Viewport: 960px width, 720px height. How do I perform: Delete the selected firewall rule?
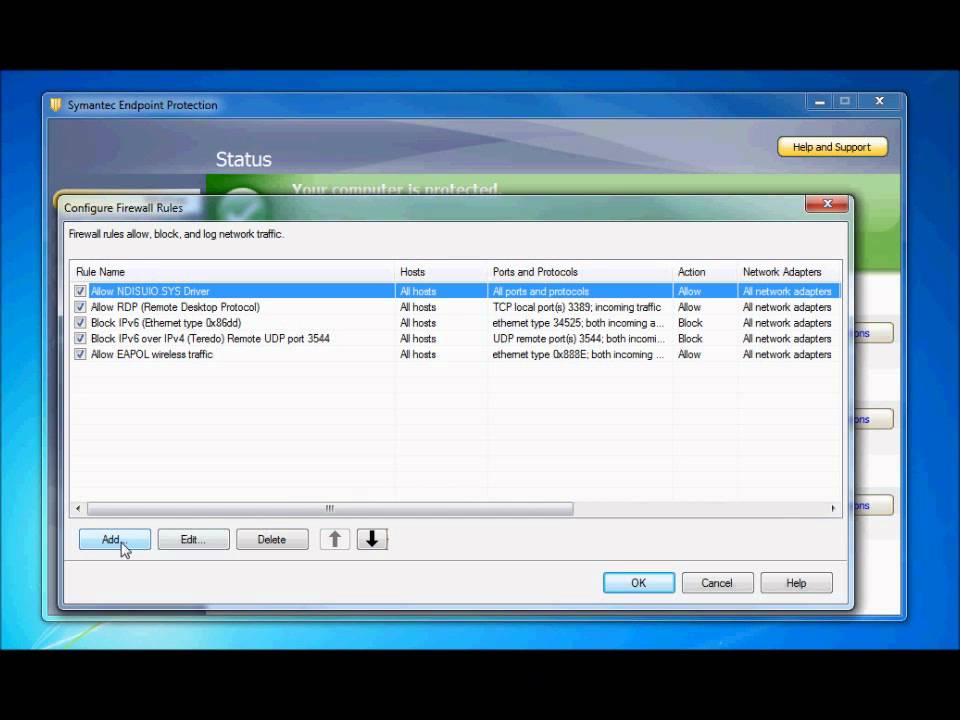click(x=272, y=539)
